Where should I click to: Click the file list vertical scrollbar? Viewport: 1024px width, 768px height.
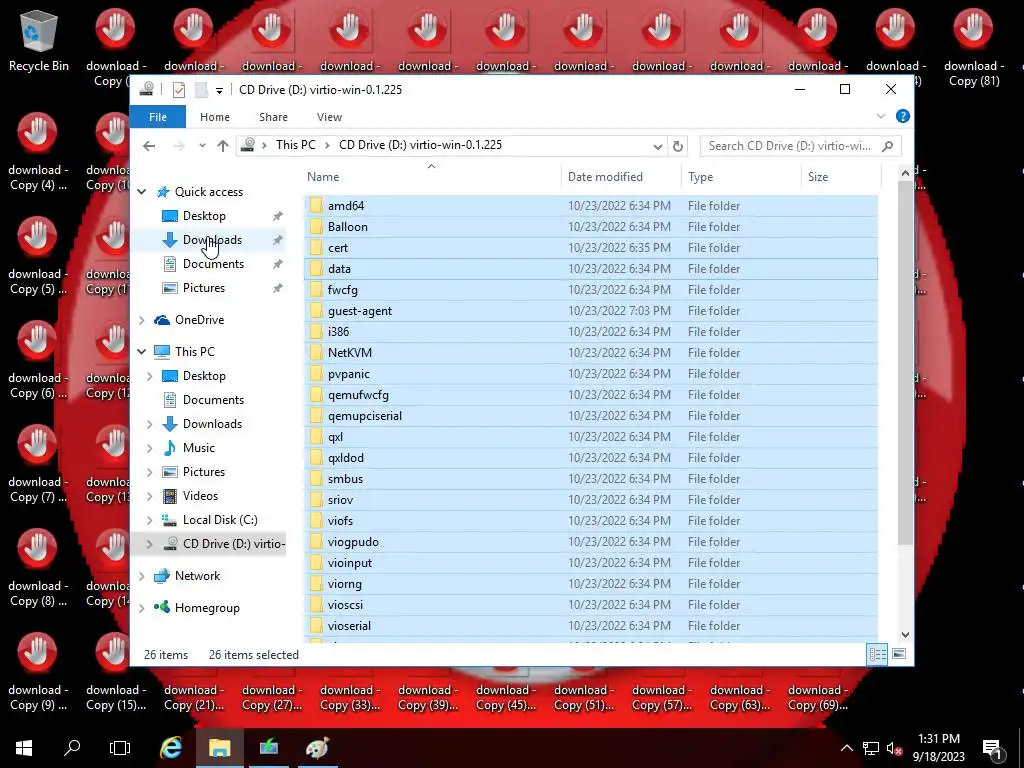coord(905,362)
